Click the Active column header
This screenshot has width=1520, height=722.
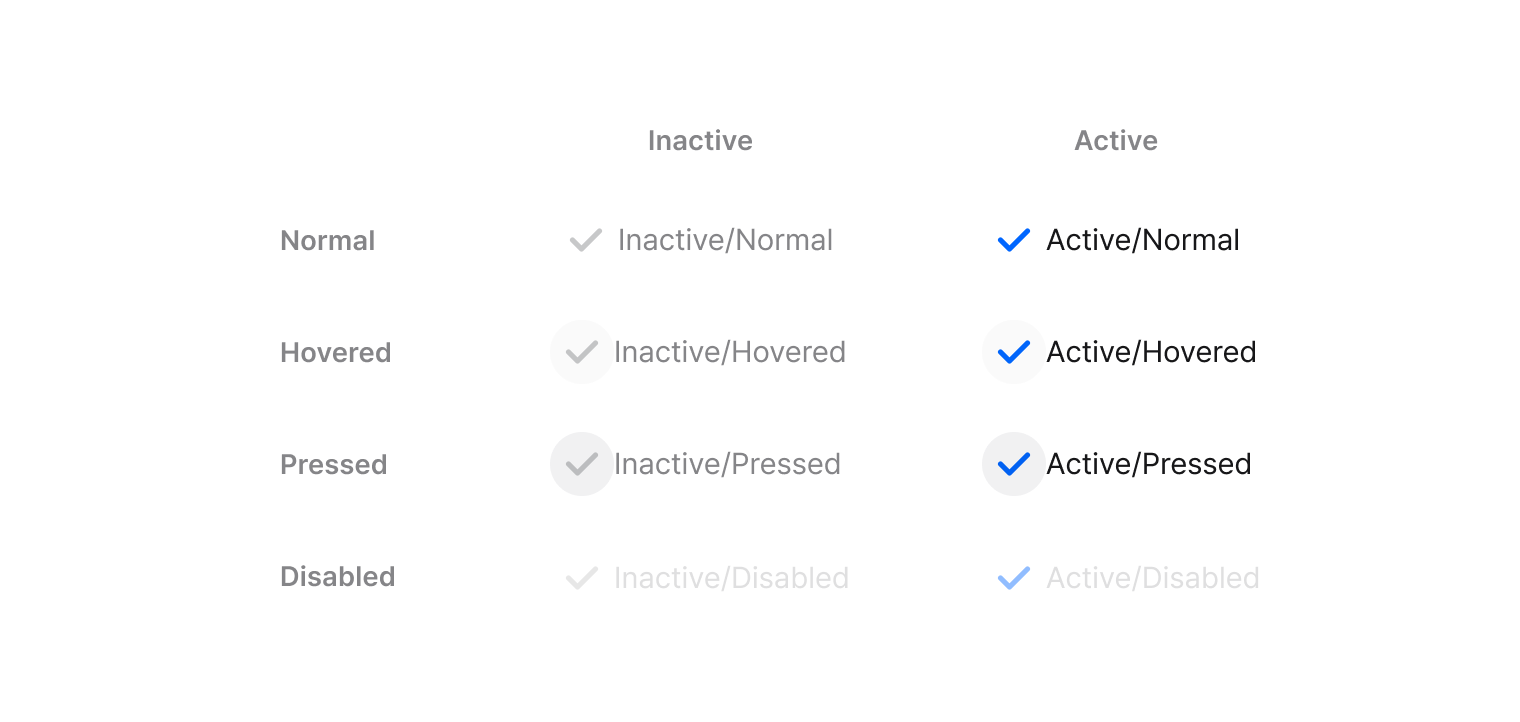1115,141
